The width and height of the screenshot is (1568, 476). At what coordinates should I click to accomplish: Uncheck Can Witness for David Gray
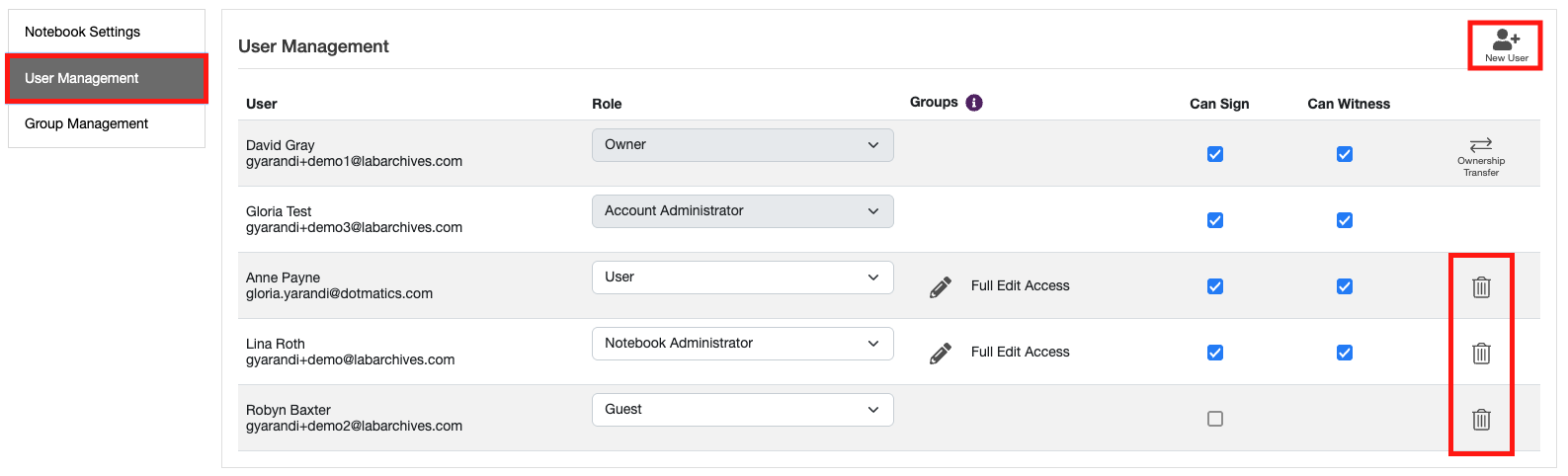1345,154
